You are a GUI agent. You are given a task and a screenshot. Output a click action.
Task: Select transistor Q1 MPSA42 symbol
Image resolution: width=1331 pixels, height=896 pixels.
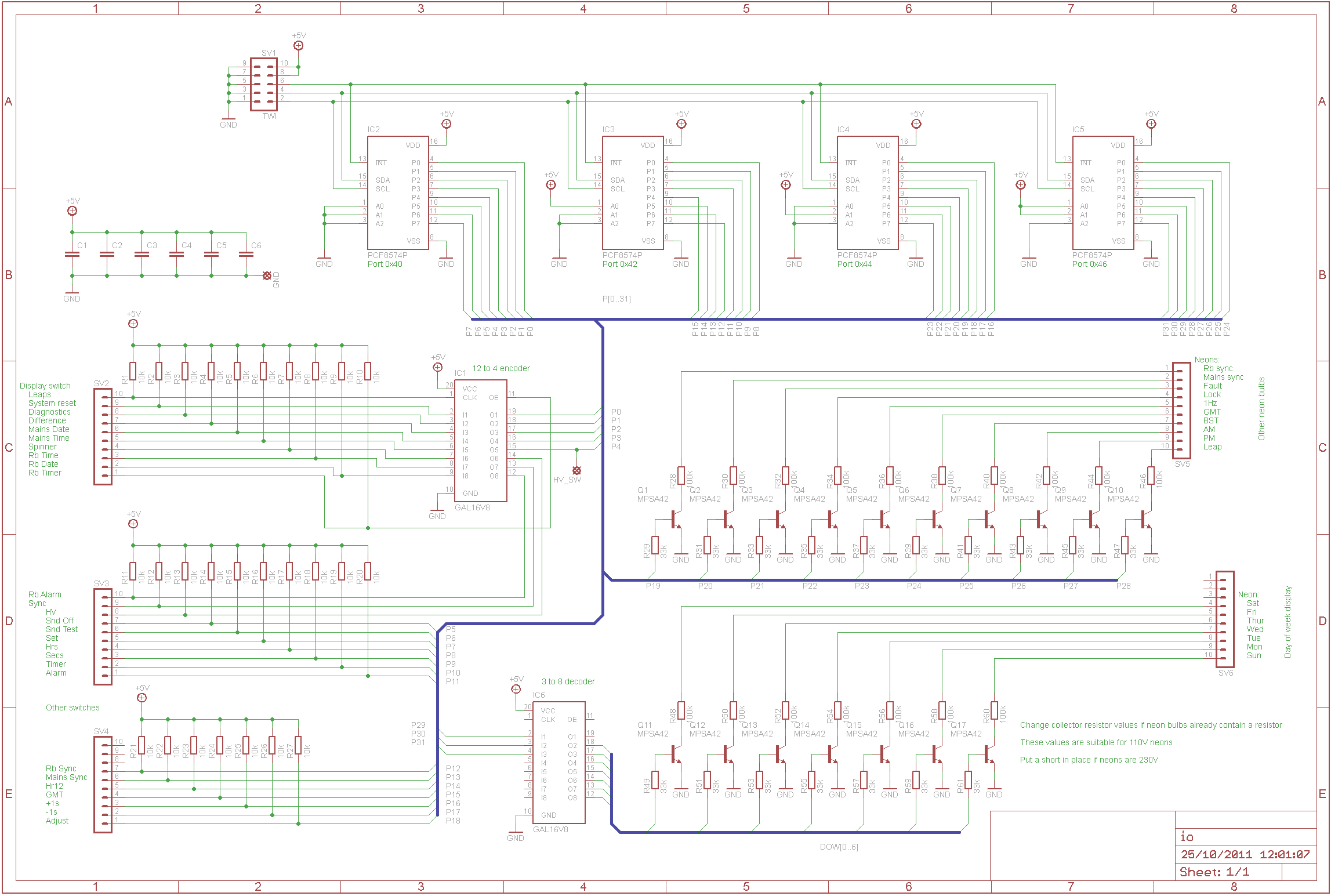click(675, 519)
